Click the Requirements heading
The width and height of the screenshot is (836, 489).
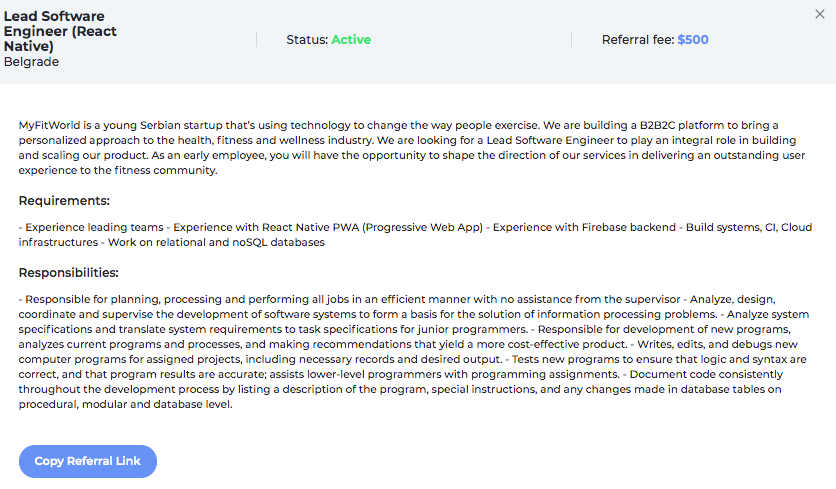(x=64, y=200)
